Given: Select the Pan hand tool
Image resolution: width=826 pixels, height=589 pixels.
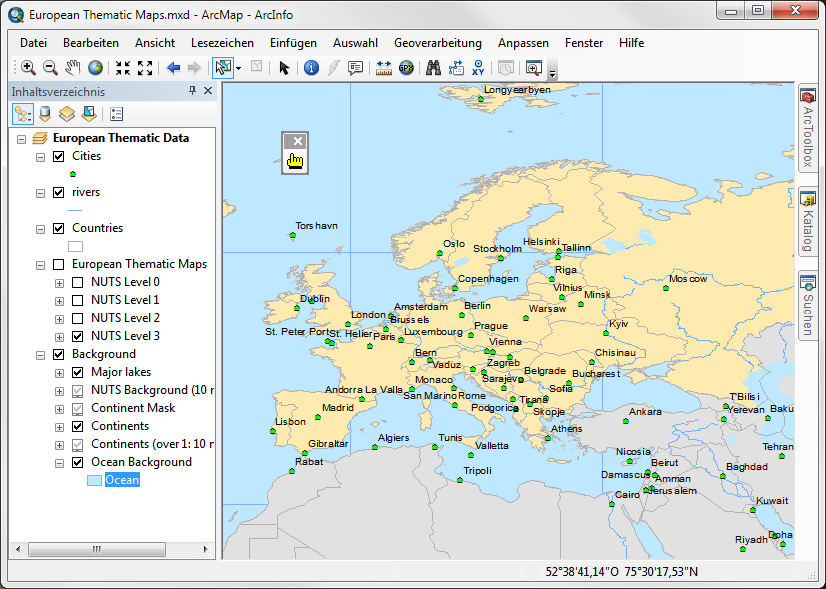Looking at the screenshot, I should 73,68.
